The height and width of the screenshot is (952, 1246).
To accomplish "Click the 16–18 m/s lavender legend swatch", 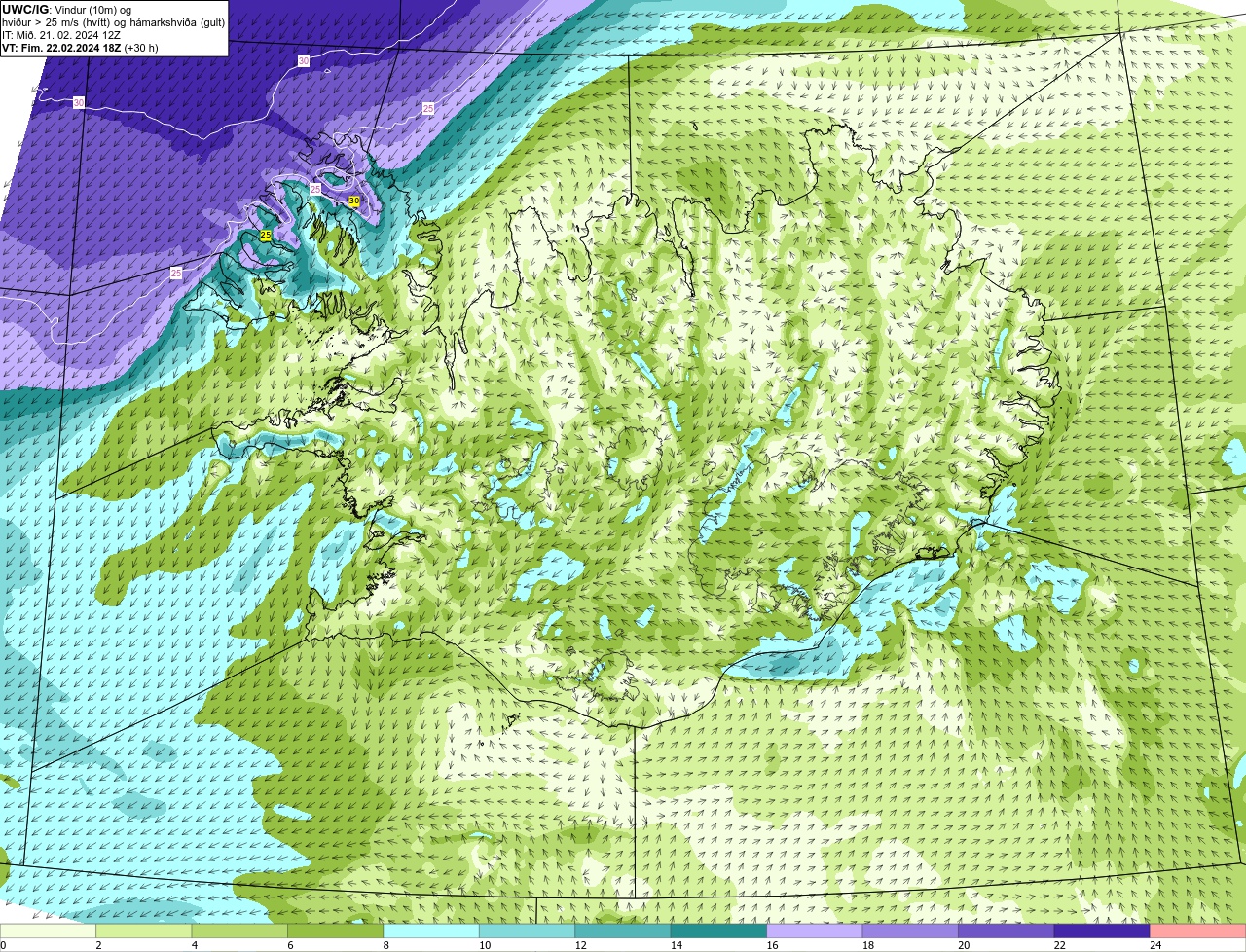I will pos(815,931).
